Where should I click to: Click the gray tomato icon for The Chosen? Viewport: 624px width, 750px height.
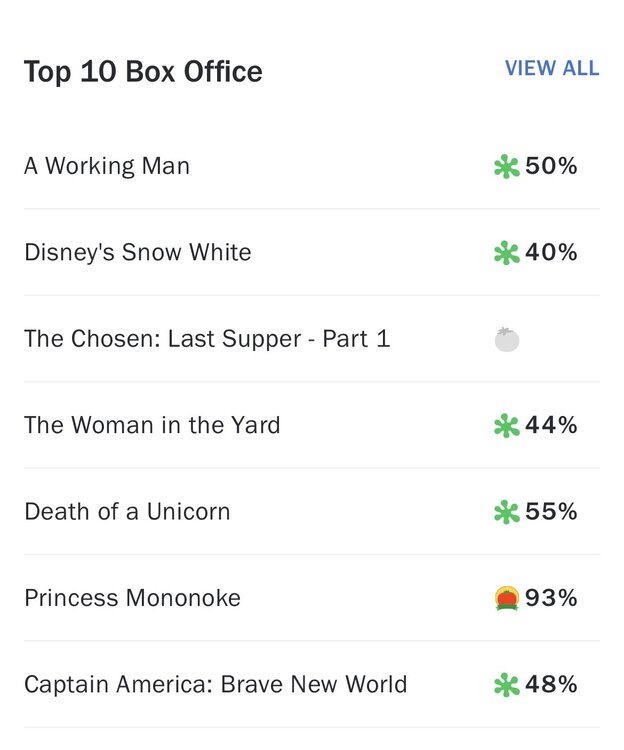tap(507, 339)
